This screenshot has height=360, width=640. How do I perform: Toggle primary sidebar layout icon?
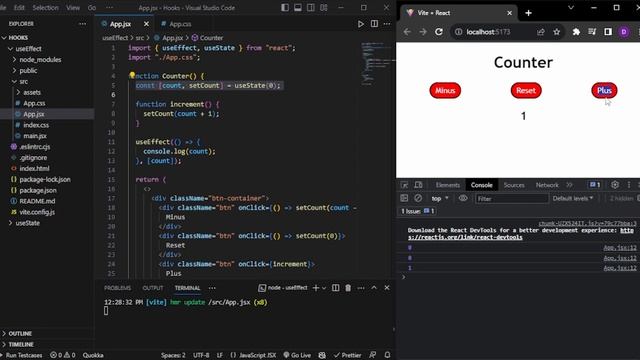point(285,7)
